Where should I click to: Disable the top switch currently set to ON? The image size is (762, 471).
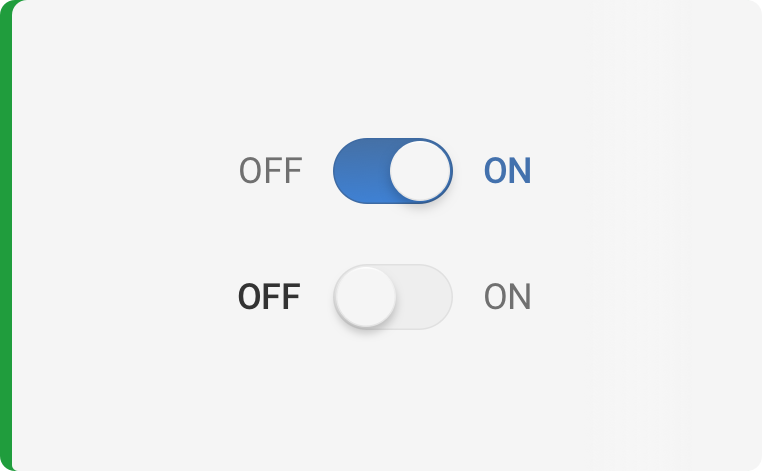click(x=392, y=171)
